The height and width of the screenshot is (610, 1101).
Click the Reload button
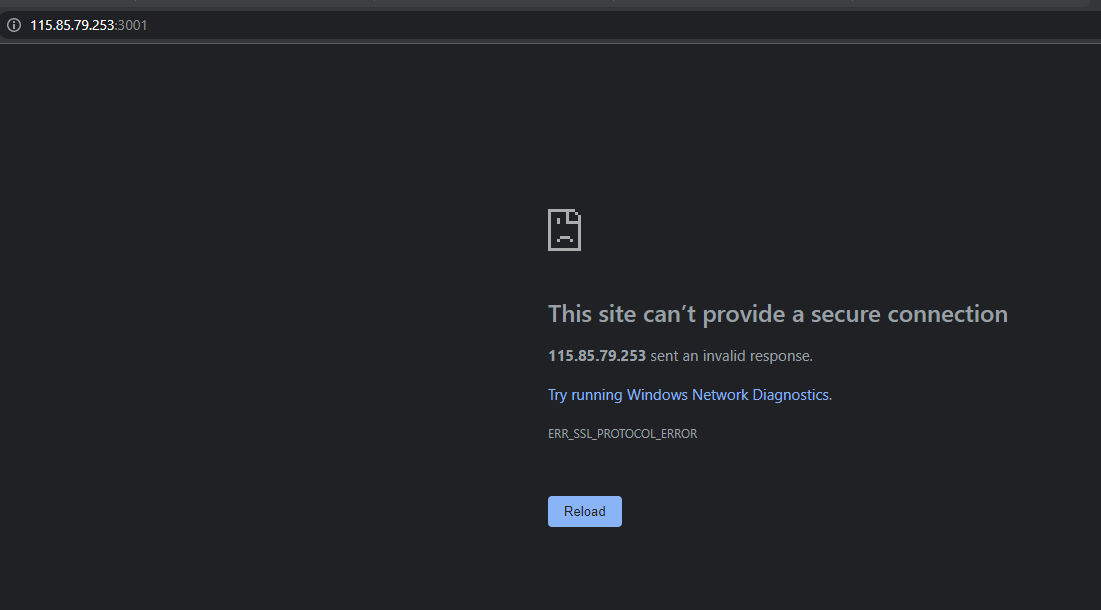584,511
